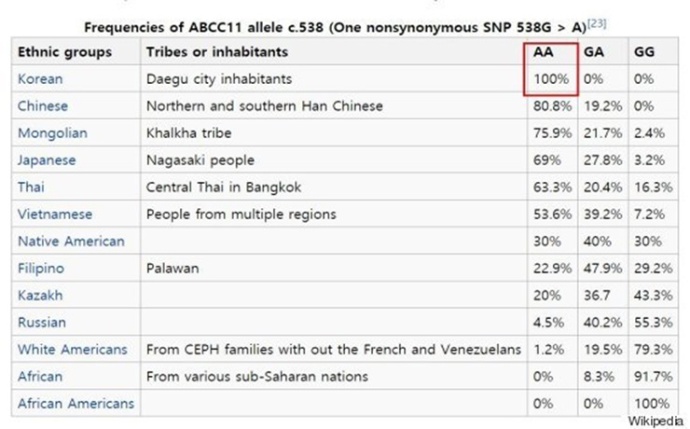Click the Khalkha tribe cell
The height and width of the screenshot is (429, 690).
pos(194,132)
